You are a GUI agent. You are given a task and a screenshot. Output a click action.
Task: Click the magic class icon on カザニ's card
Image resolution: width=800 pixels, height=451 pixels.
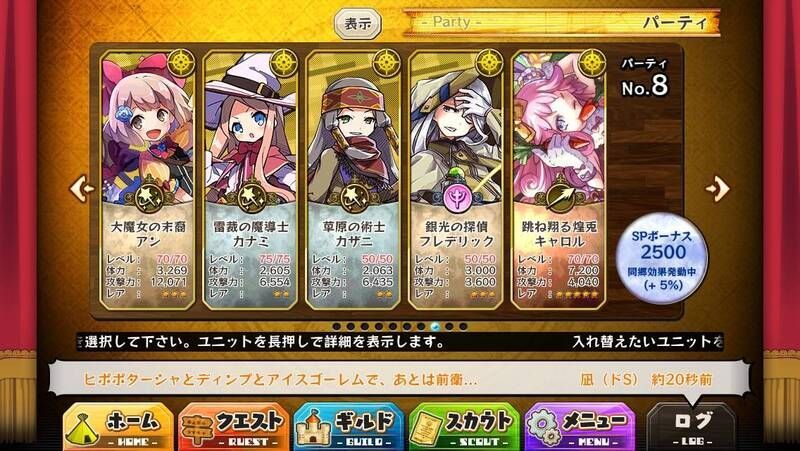[x=355, y=196]
